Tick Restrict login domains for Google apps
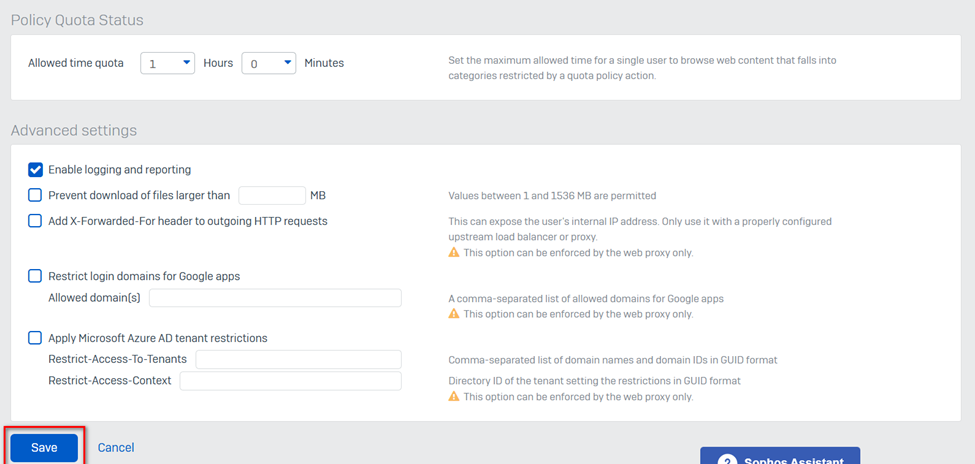 (x=35, y=276)
